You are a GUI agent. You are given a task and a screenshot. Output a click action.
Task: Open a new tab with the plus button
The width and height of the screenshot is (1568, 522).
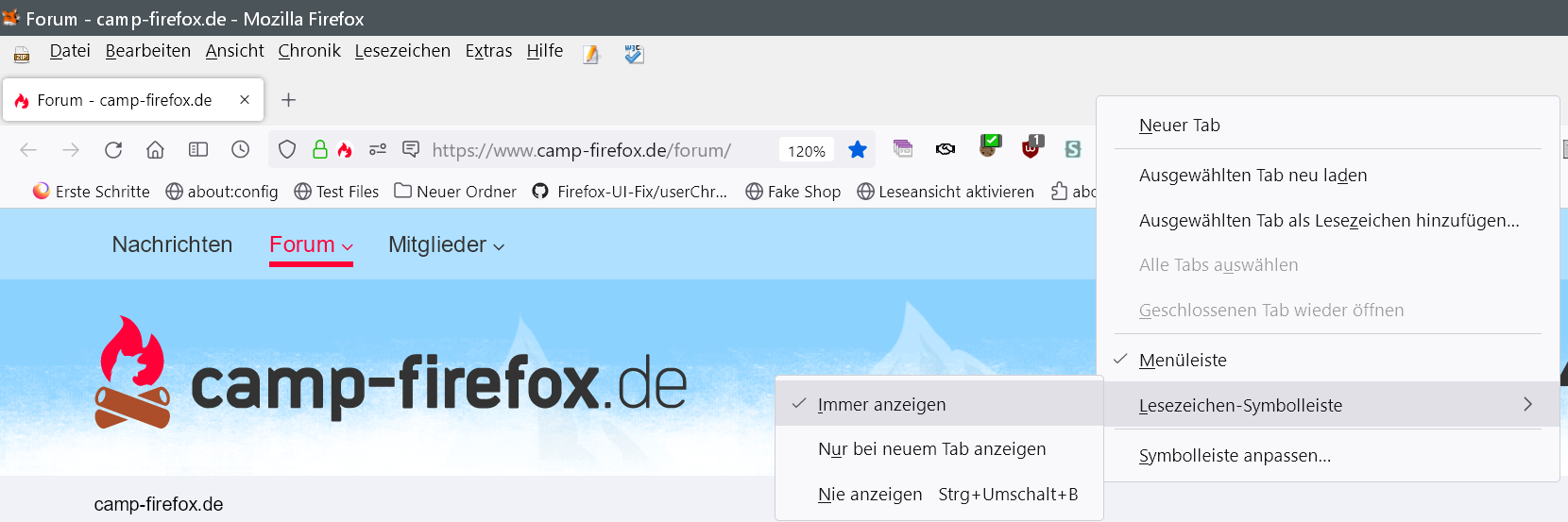(x=289, y=100)
